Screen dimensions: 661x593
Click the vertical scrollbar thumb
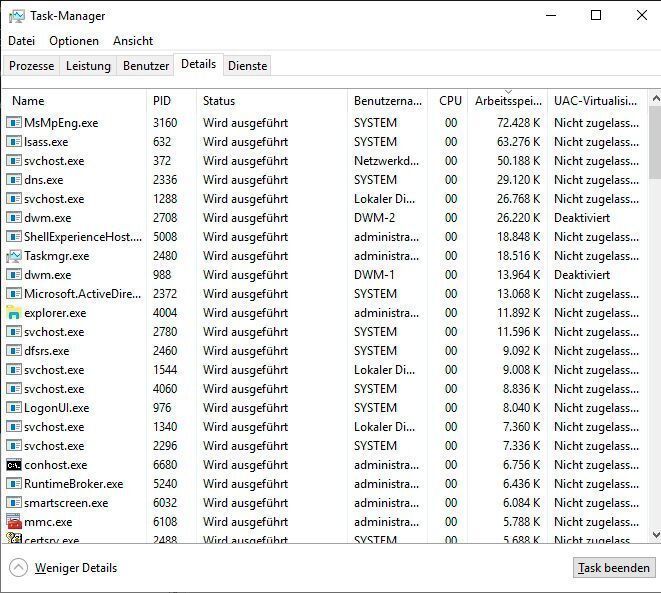pos(656,143)
